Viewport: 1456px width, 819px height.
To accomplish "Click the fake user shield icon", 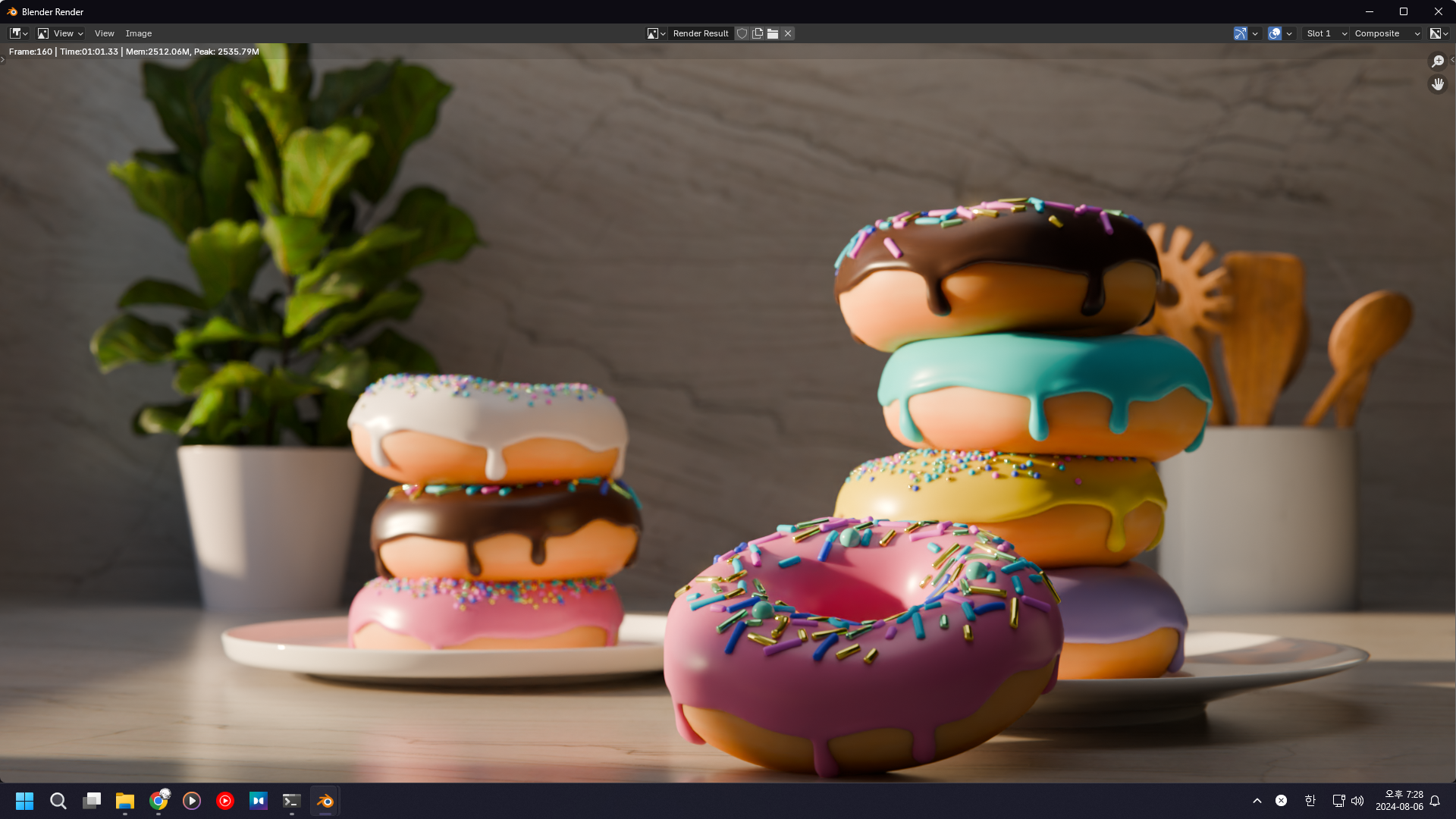I will tap(742, 33).
